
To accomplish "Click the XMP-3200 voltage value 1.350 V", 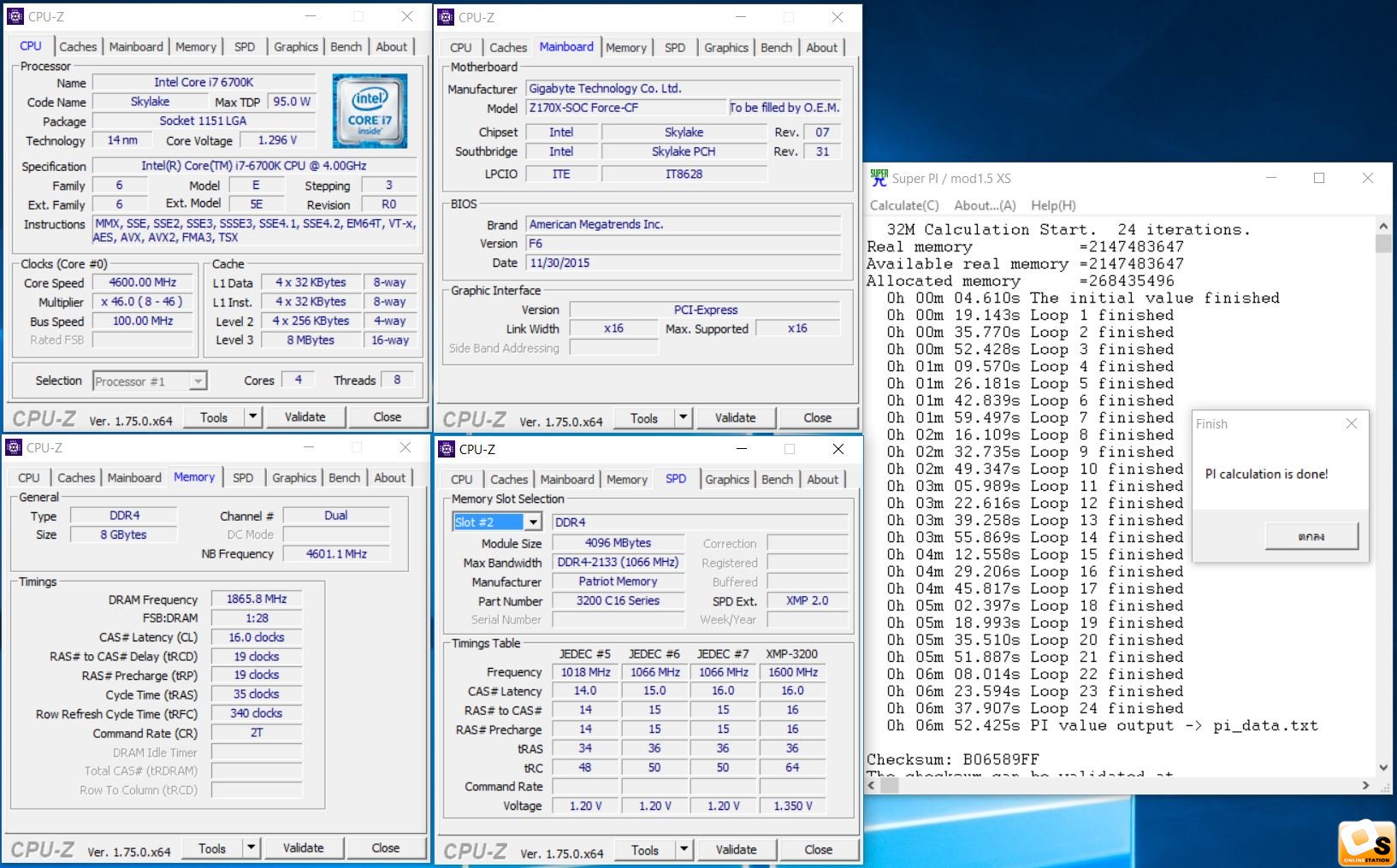I will 793,806.
